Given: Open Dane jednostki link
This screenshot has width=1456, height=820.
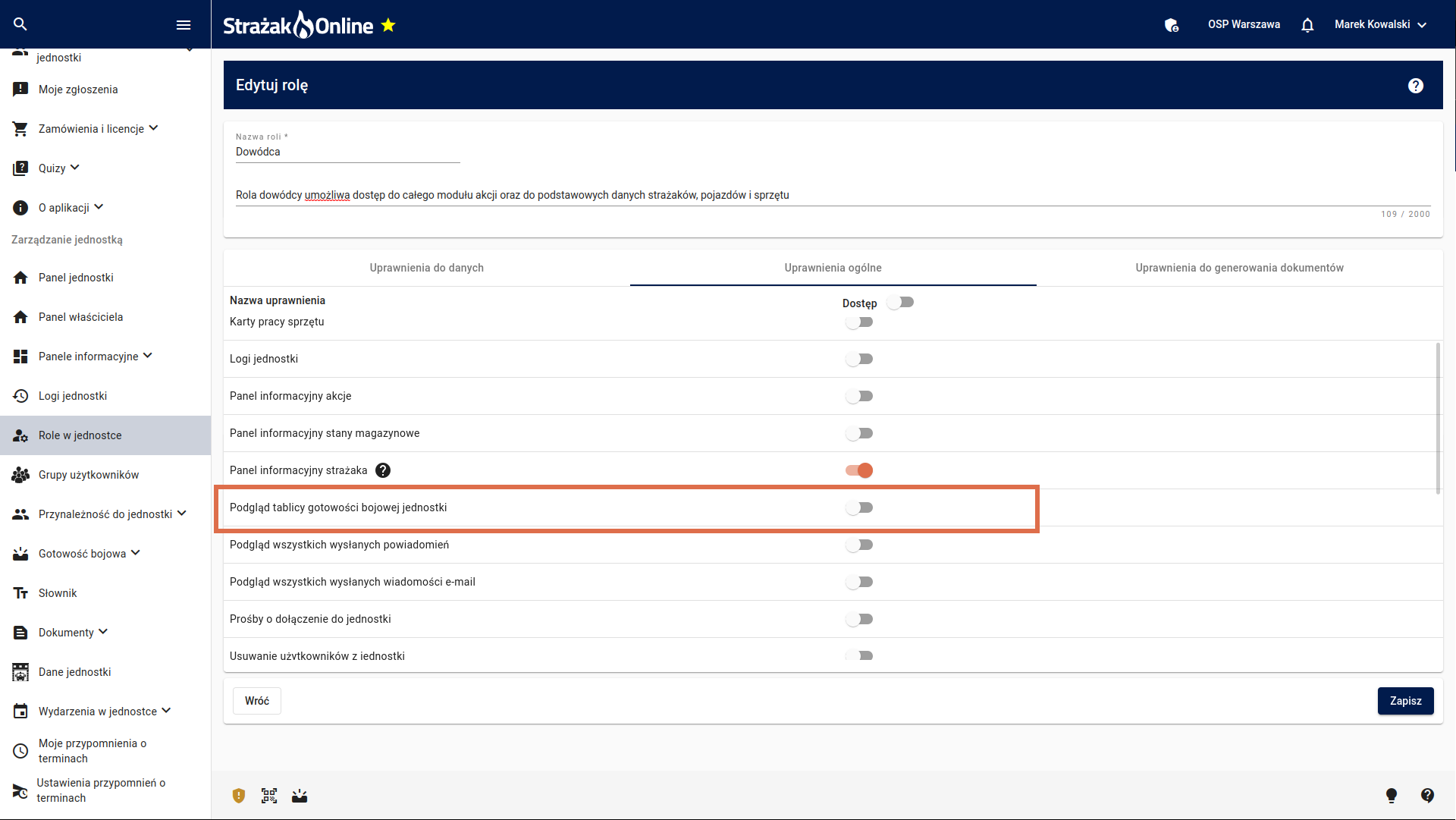Looking at the screenshot, I should tap(105, 672).
